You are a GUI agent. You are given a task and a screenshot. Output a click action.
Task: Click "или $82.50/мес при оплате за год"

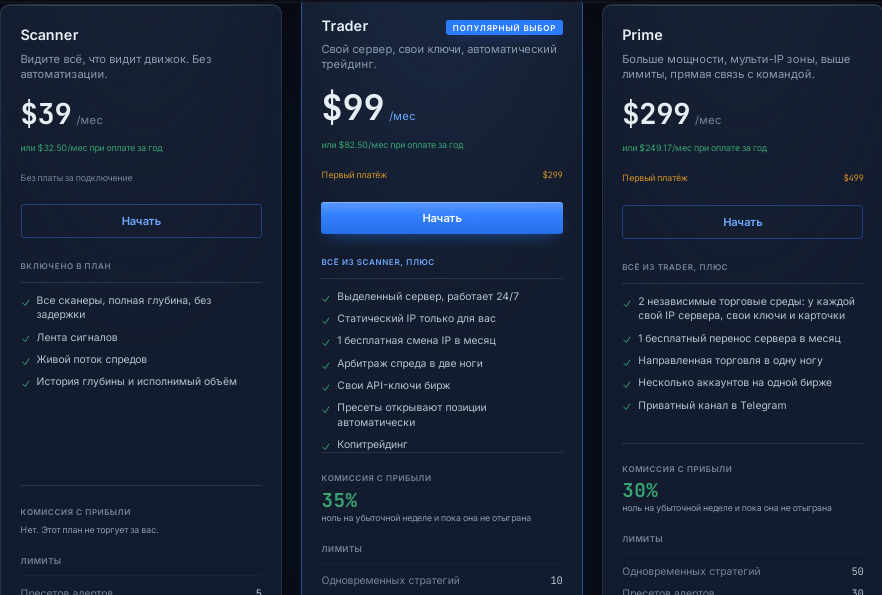point(392,145)
